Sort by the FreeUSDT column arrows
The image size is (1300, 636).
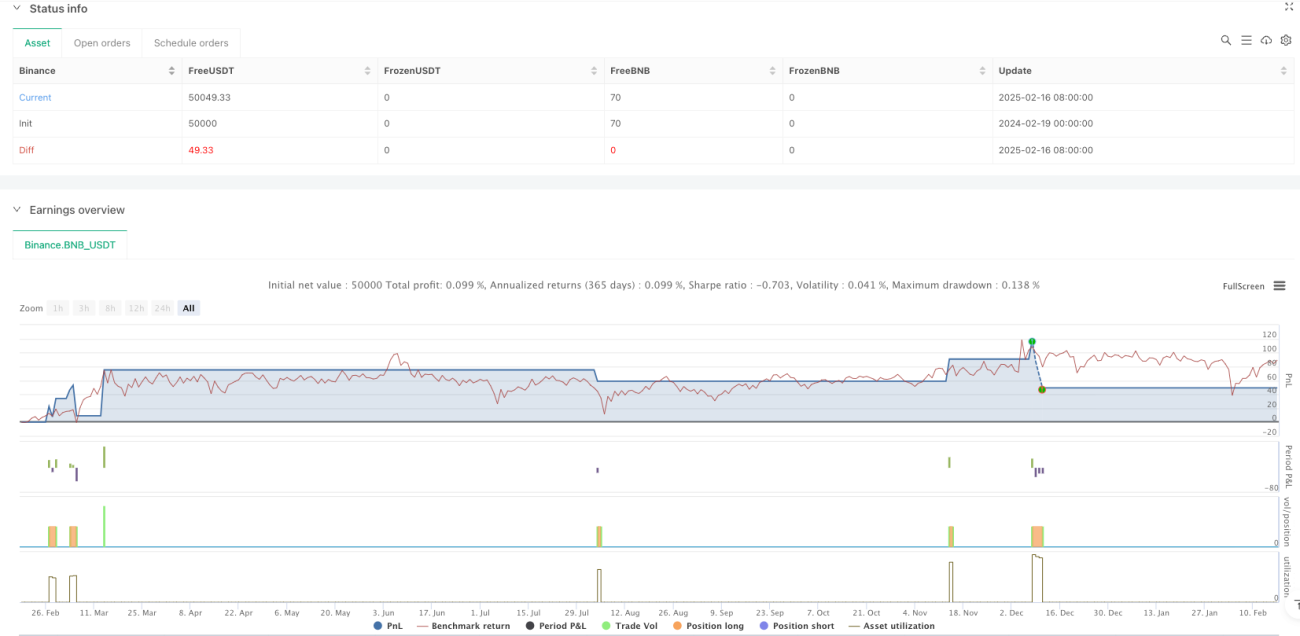[x=368, y=71]
